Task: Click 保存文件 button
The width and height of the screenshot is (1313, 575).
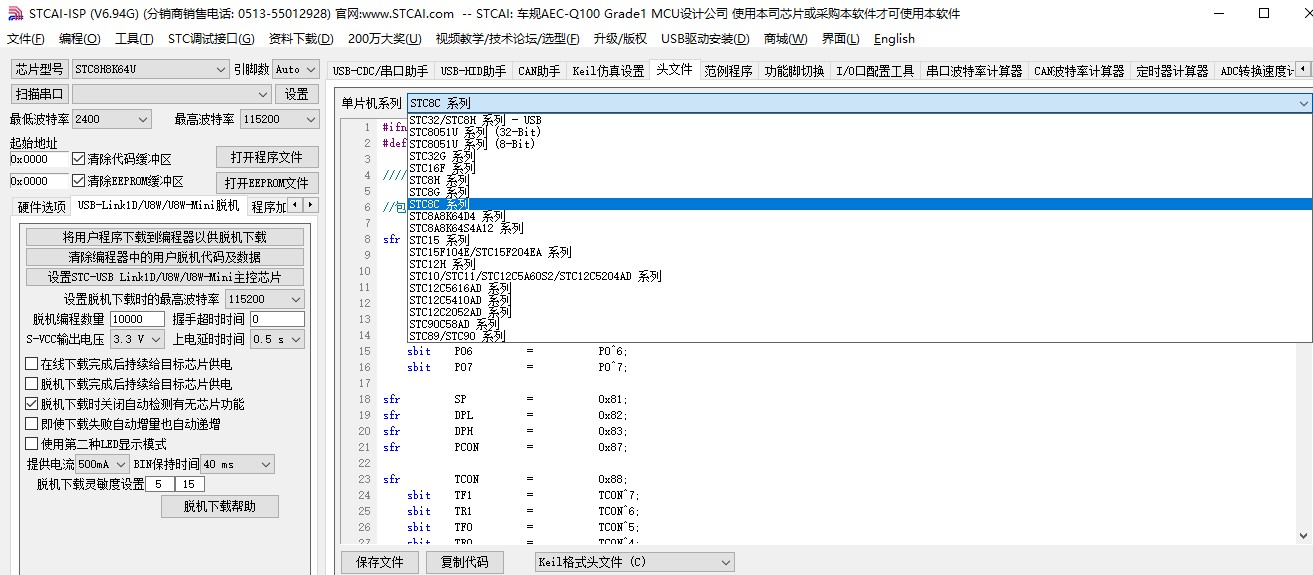Action: (x=379, y=562)
